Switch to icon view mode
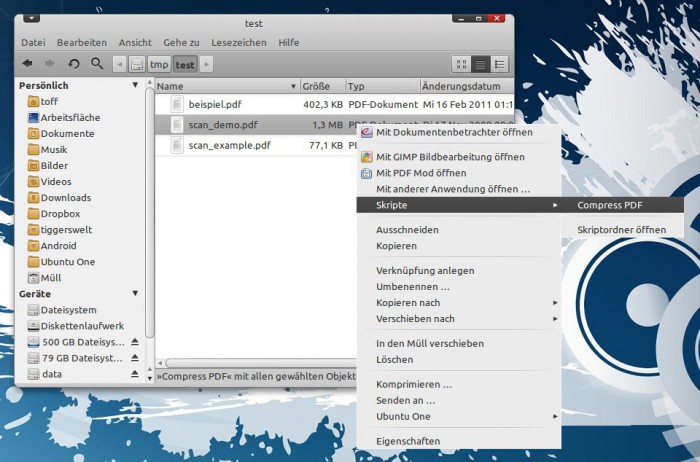This screenshot has width=700, height=462. [461, 63]
